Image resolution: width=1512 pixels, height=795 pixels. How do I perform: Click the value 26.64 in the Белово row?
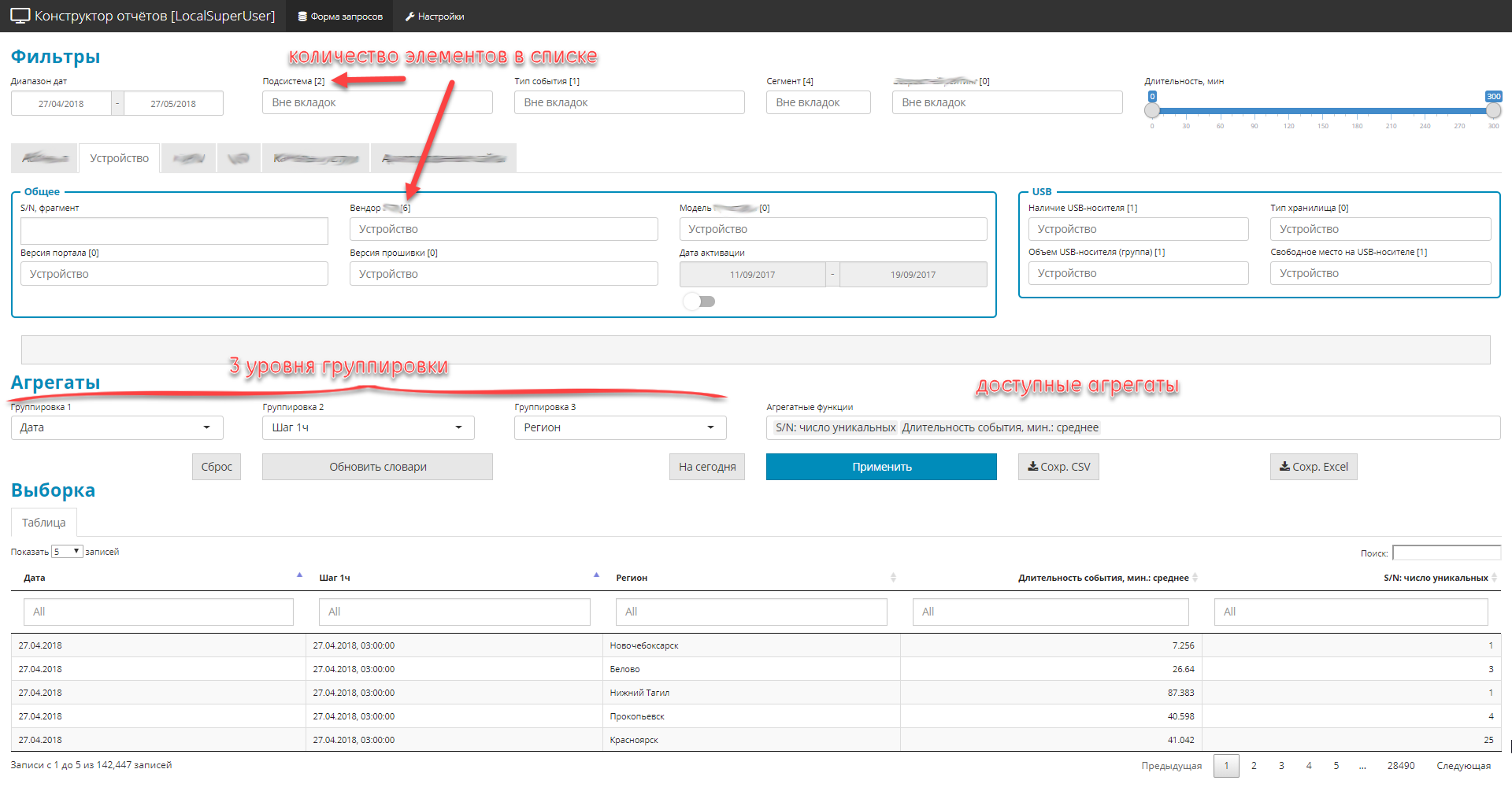1183,669
